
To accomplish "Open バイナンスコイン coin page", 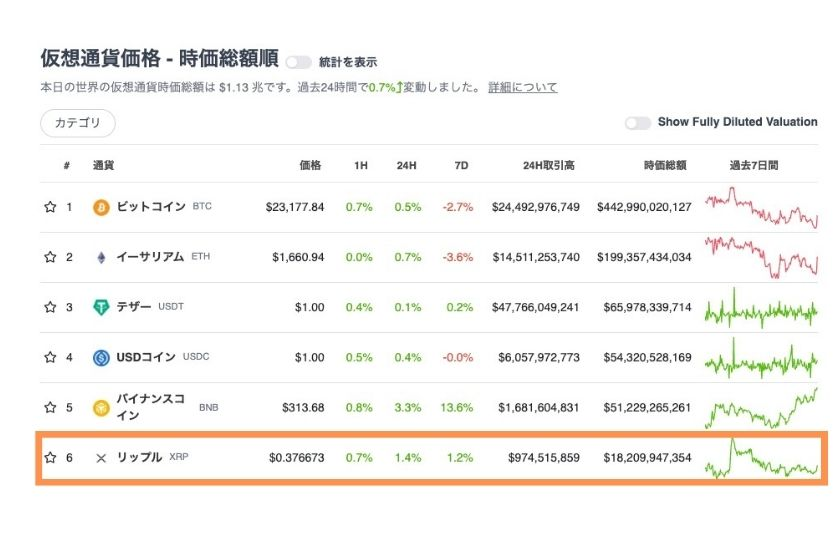I will [151, 407].
